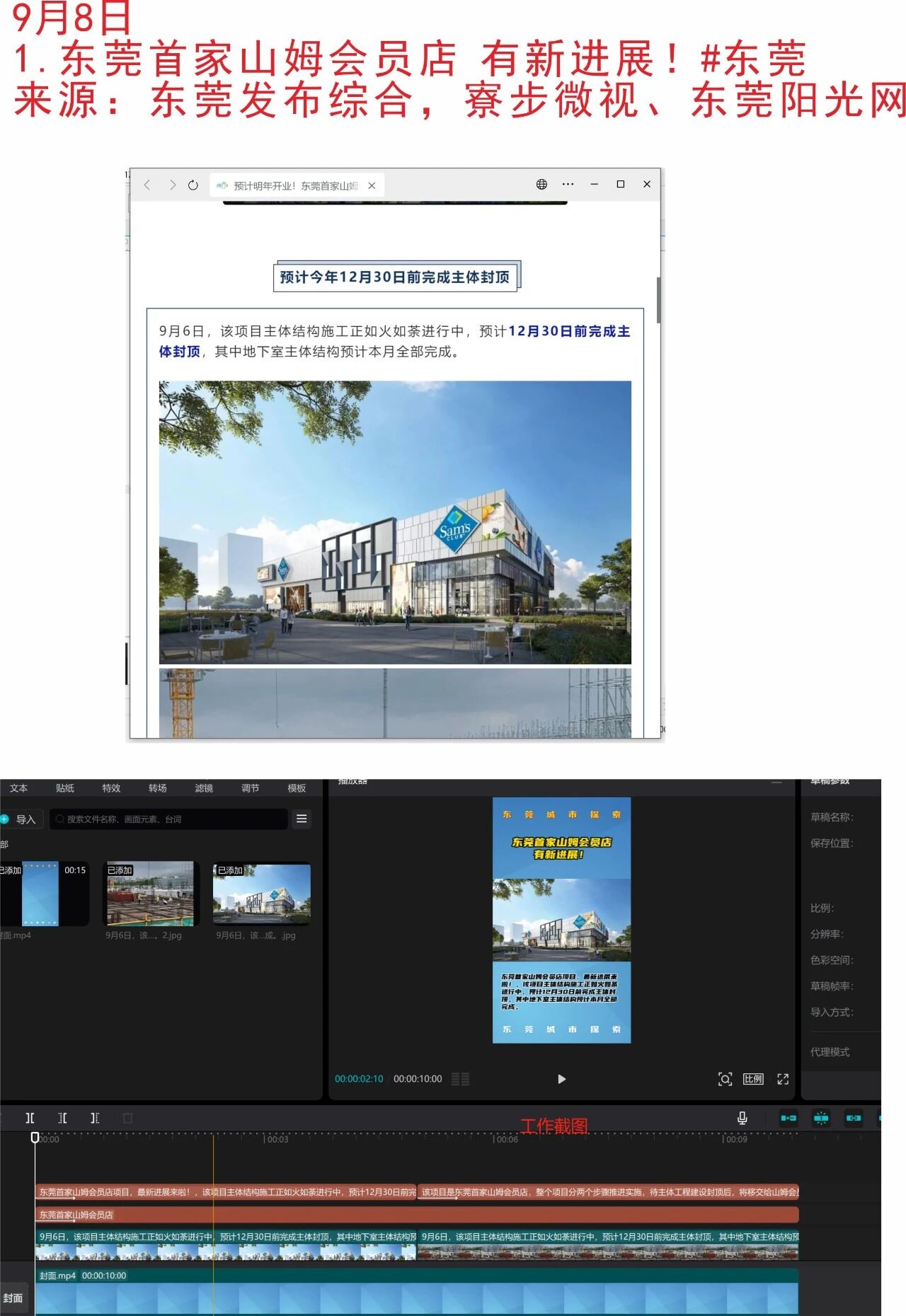
Task: Click the microphone record voiceover icon
Action: 742,1118
